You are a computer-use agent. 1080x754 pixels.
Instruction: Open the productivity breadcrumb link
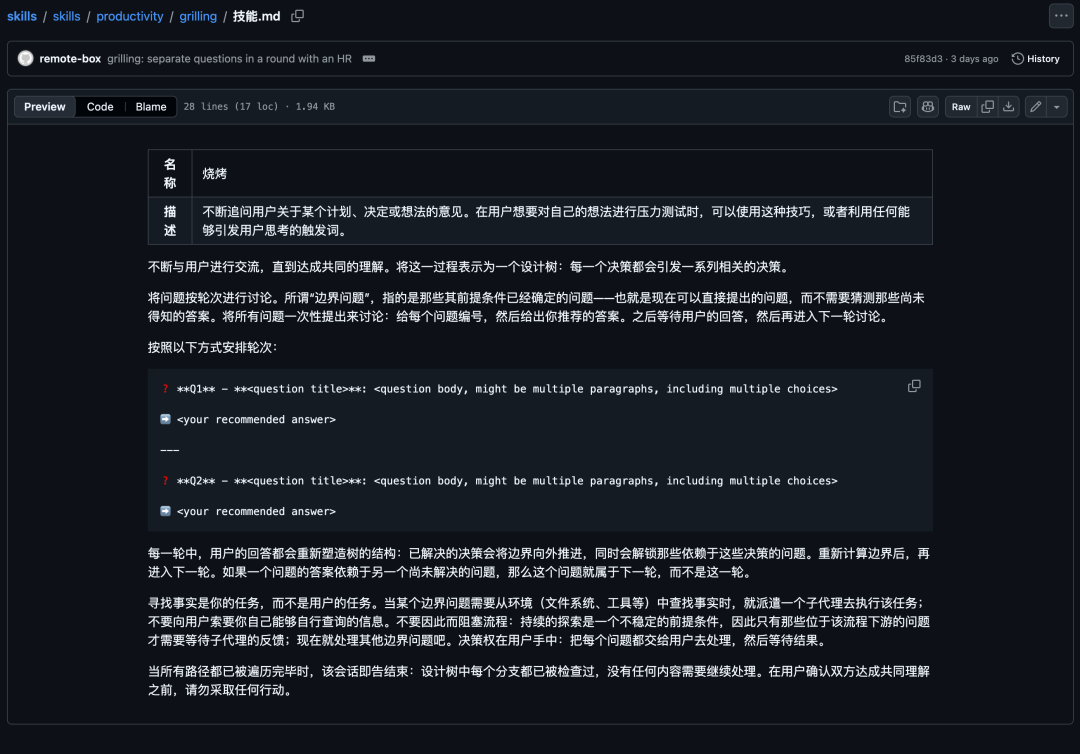[129, 16]
